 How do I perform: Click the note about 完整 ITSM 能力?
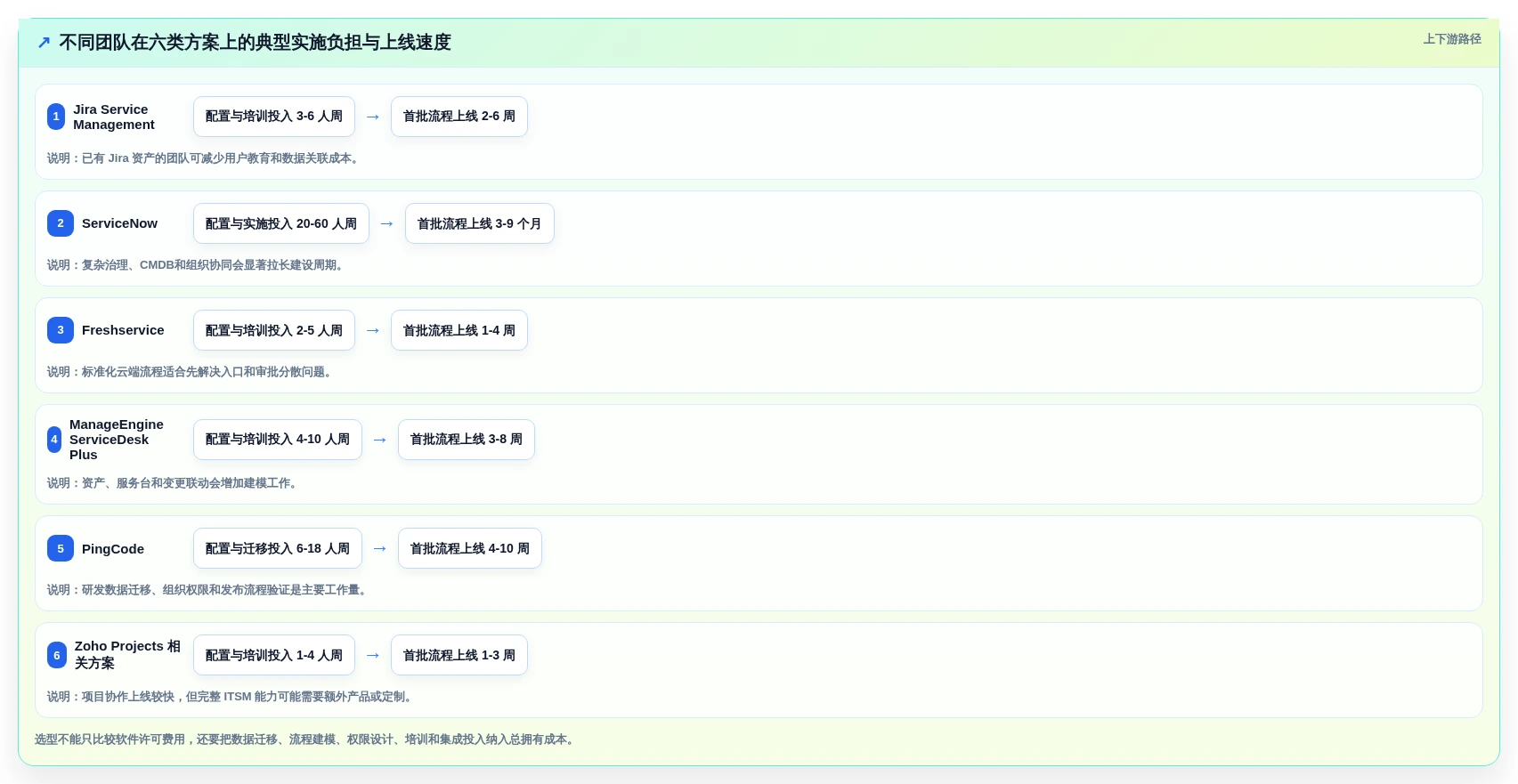pyautogui.click(x=231, y=697)
